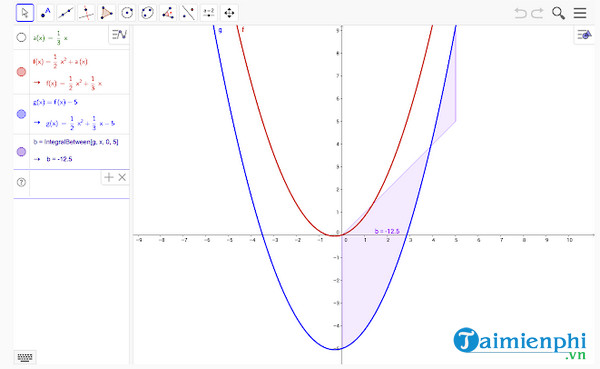
Task: Open the Algebra view style bar
Action: tap(119, 35)
